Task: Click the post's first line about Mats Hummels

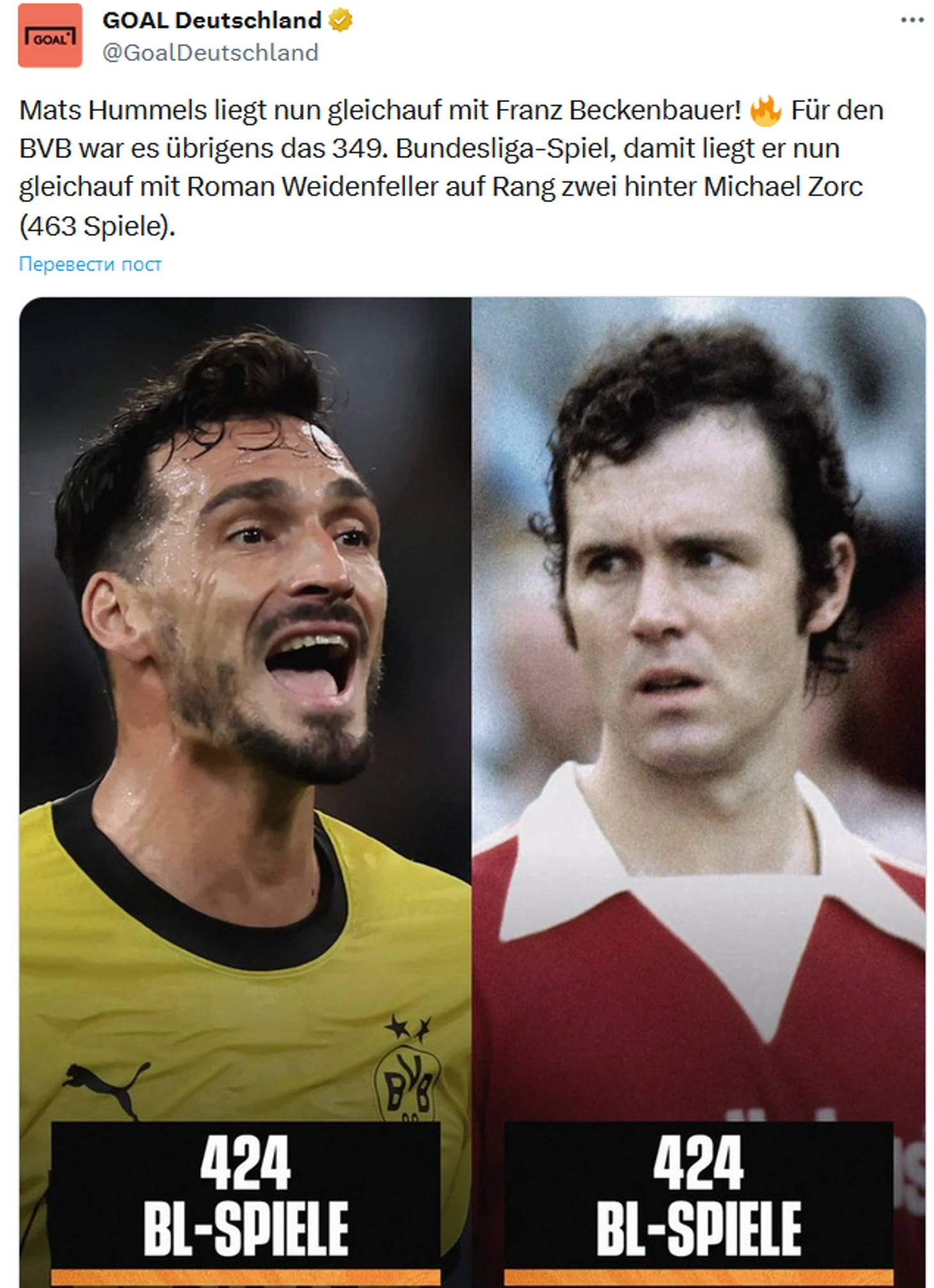Action: click(x=452, y=111)
